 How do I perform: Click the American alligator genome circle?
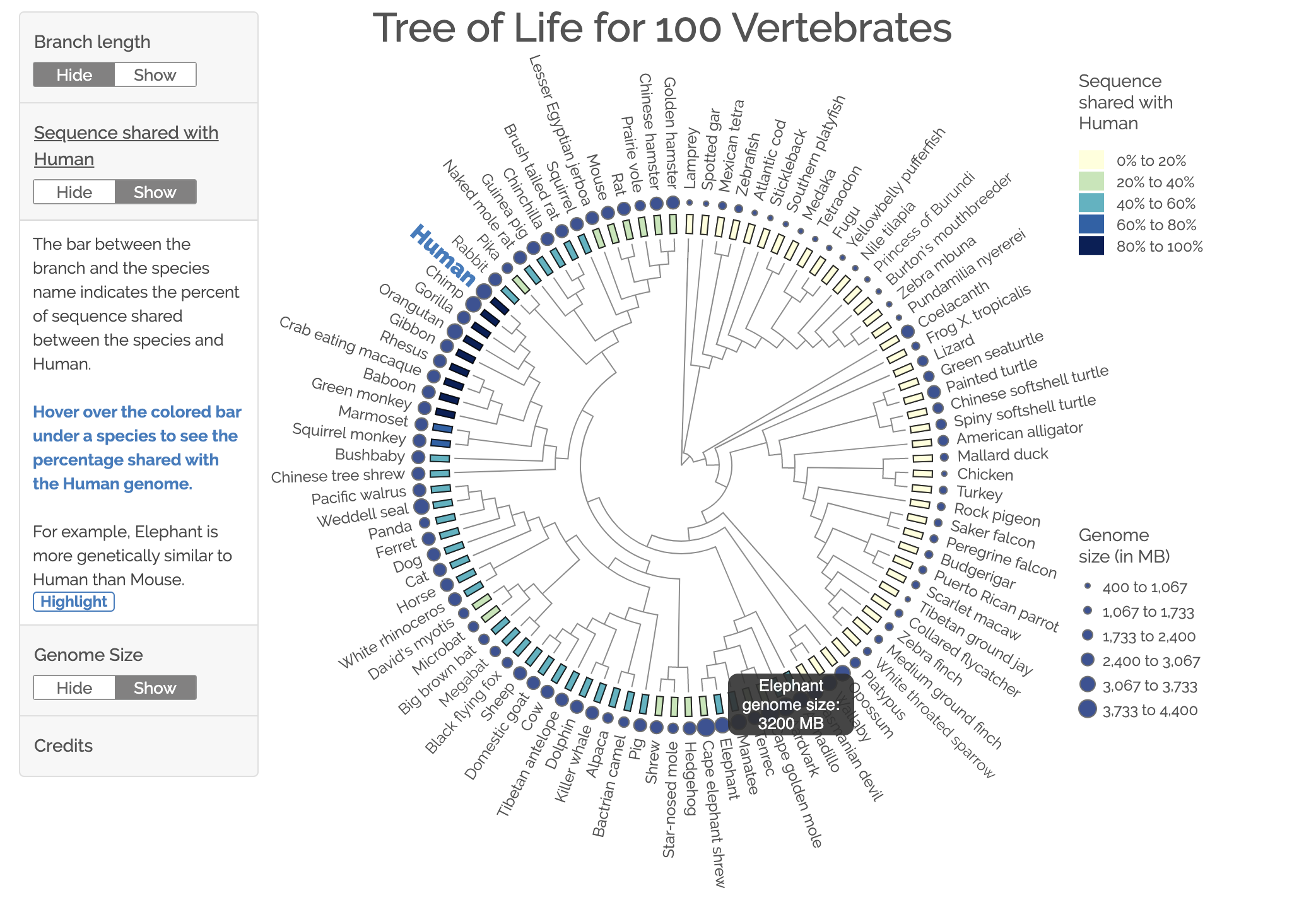coord(943,440)
